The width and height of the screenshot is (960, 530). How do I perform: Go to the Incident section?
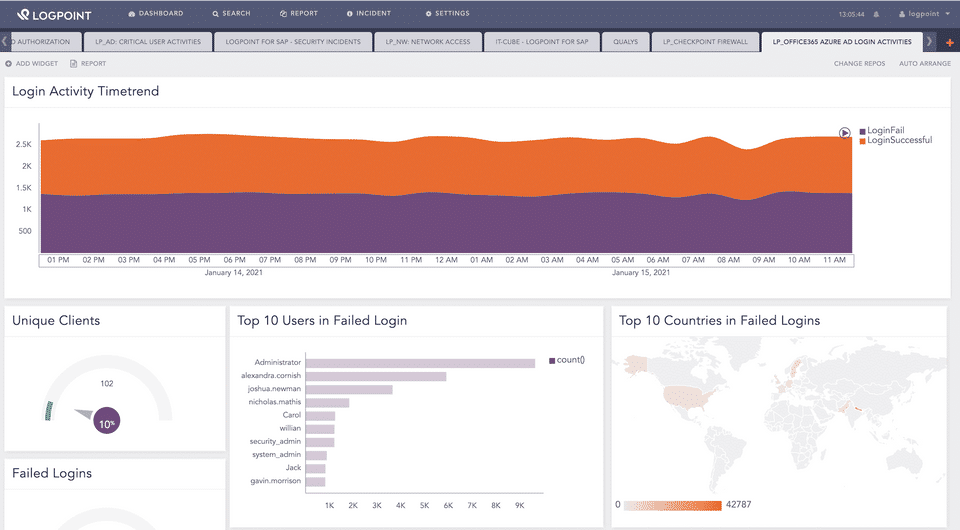369,13
